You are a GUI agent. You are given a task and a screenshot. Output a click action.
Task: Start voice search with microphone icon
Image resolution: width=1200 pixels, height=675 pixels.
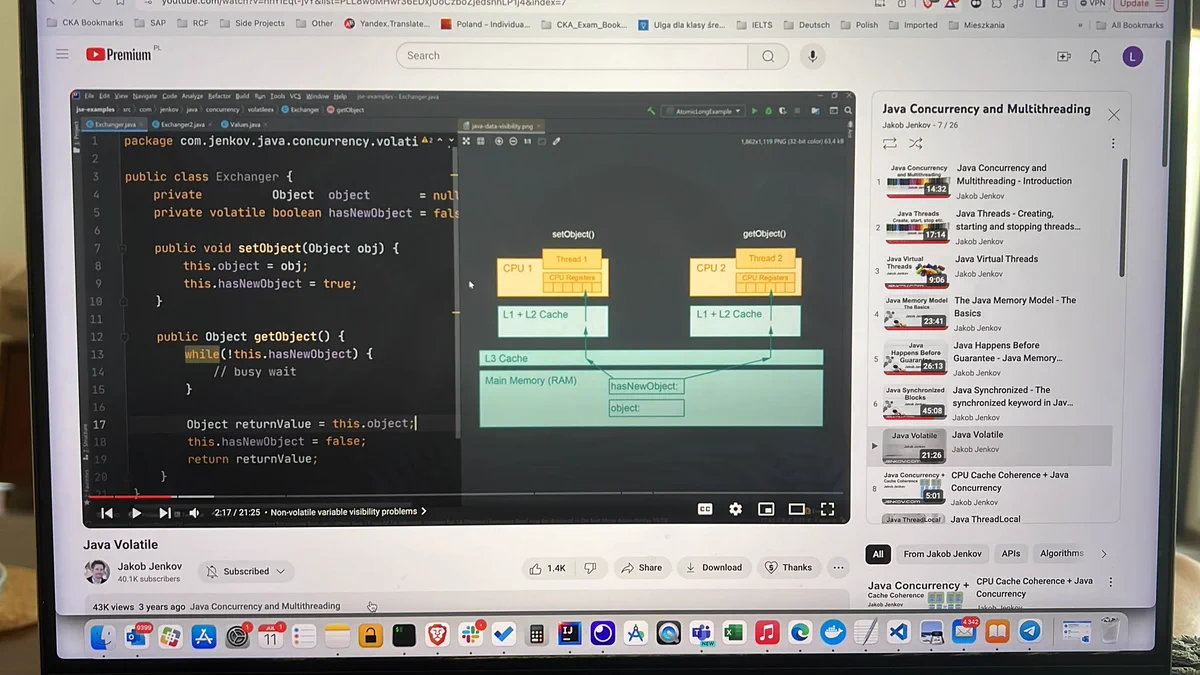tap(812, 56)
